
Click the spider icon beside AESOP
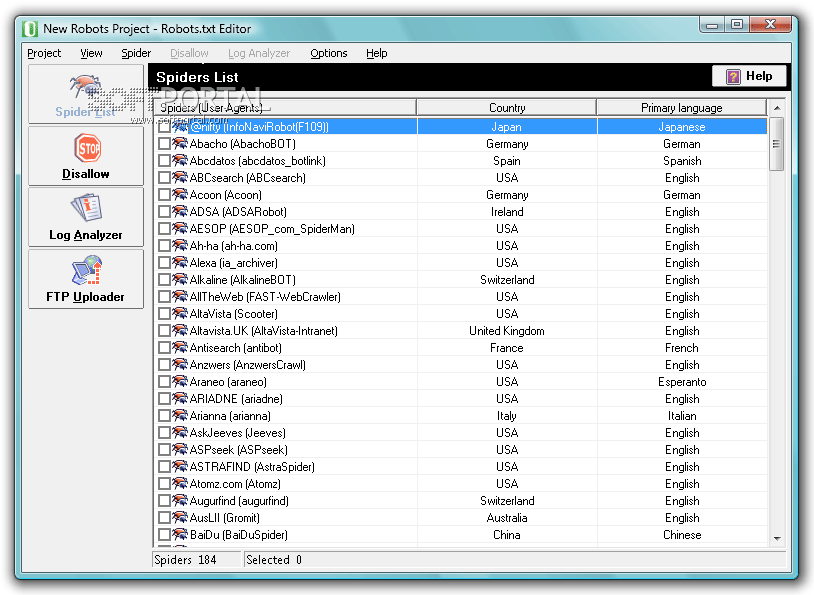click(x=180, y=228)
